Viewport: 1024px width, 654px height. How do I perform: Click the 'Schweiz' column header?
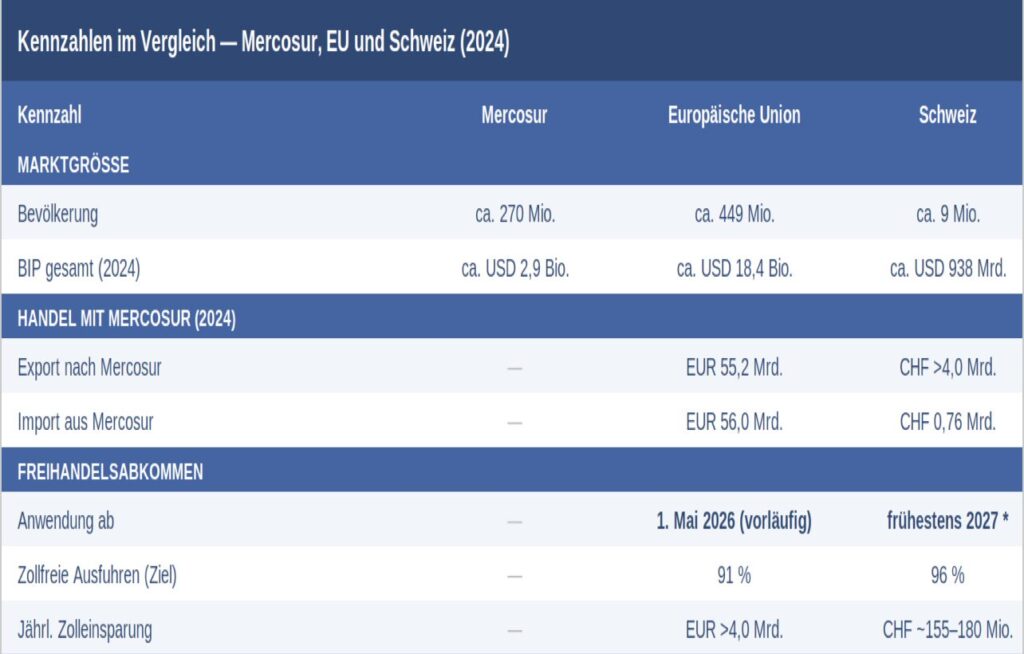pos(947,115)
